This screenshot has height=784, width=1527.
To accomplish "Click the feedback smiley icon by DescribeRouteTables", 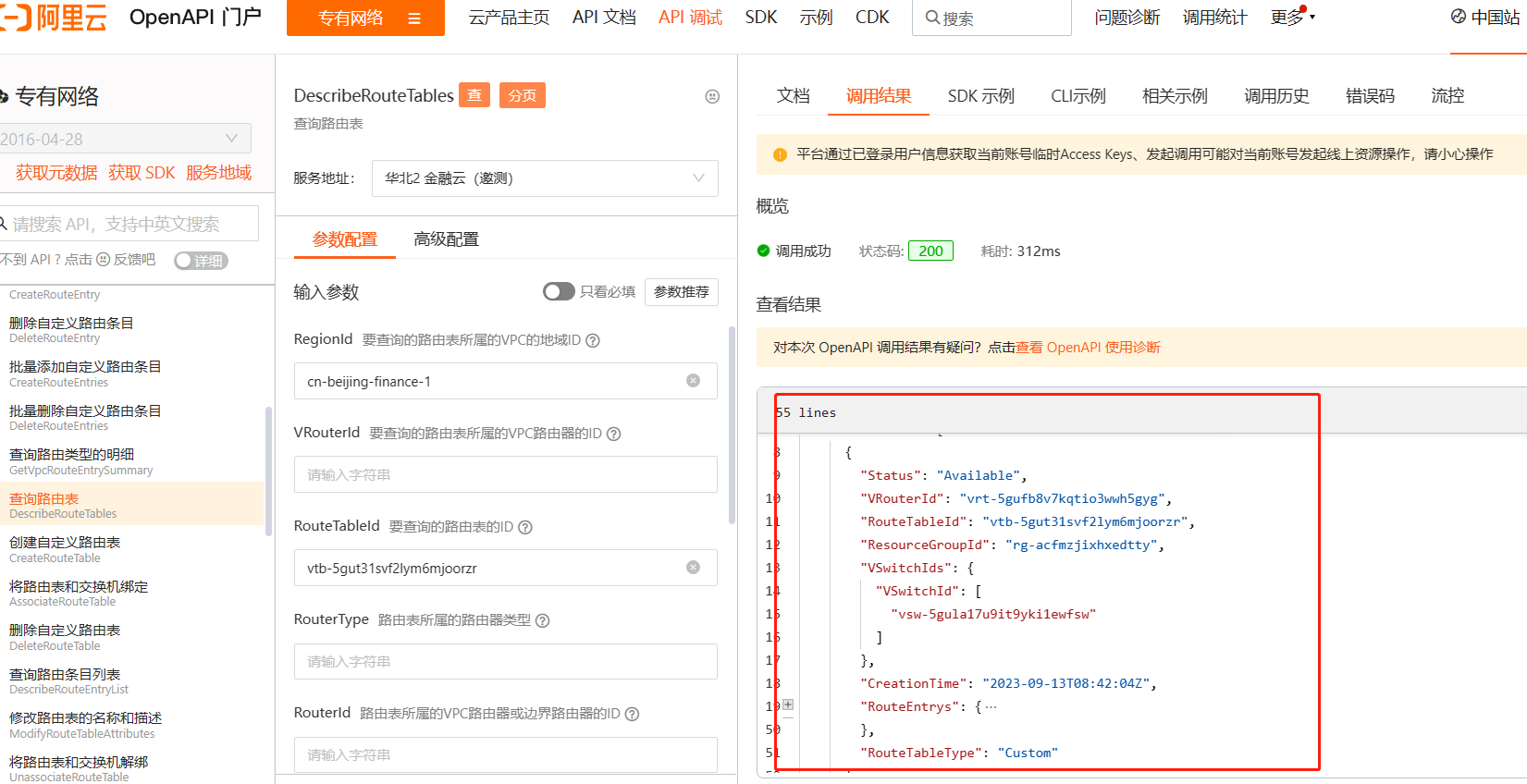I will click(x=712, y=96).
